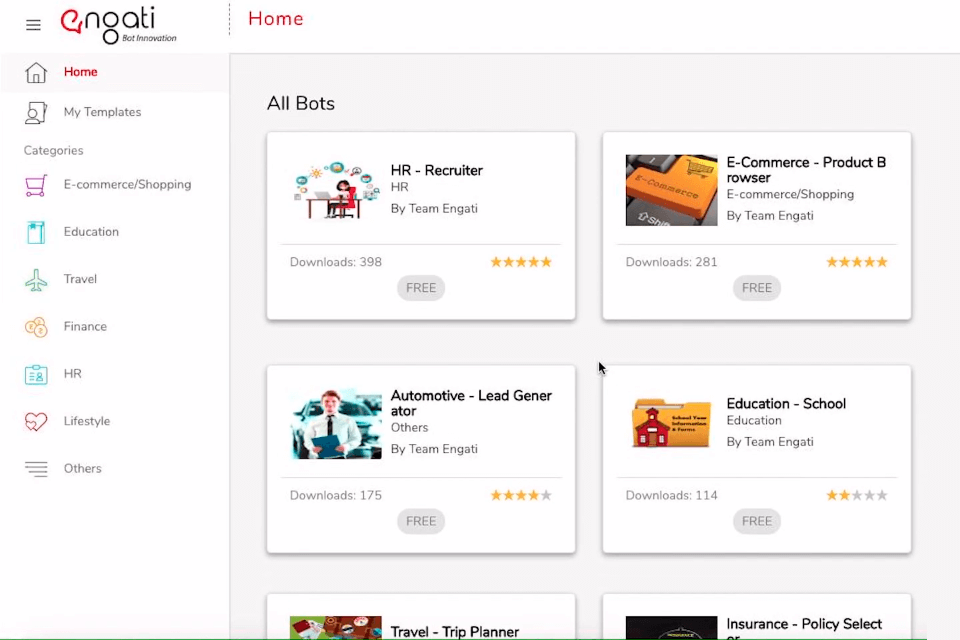Select the Education book icon

36,232
